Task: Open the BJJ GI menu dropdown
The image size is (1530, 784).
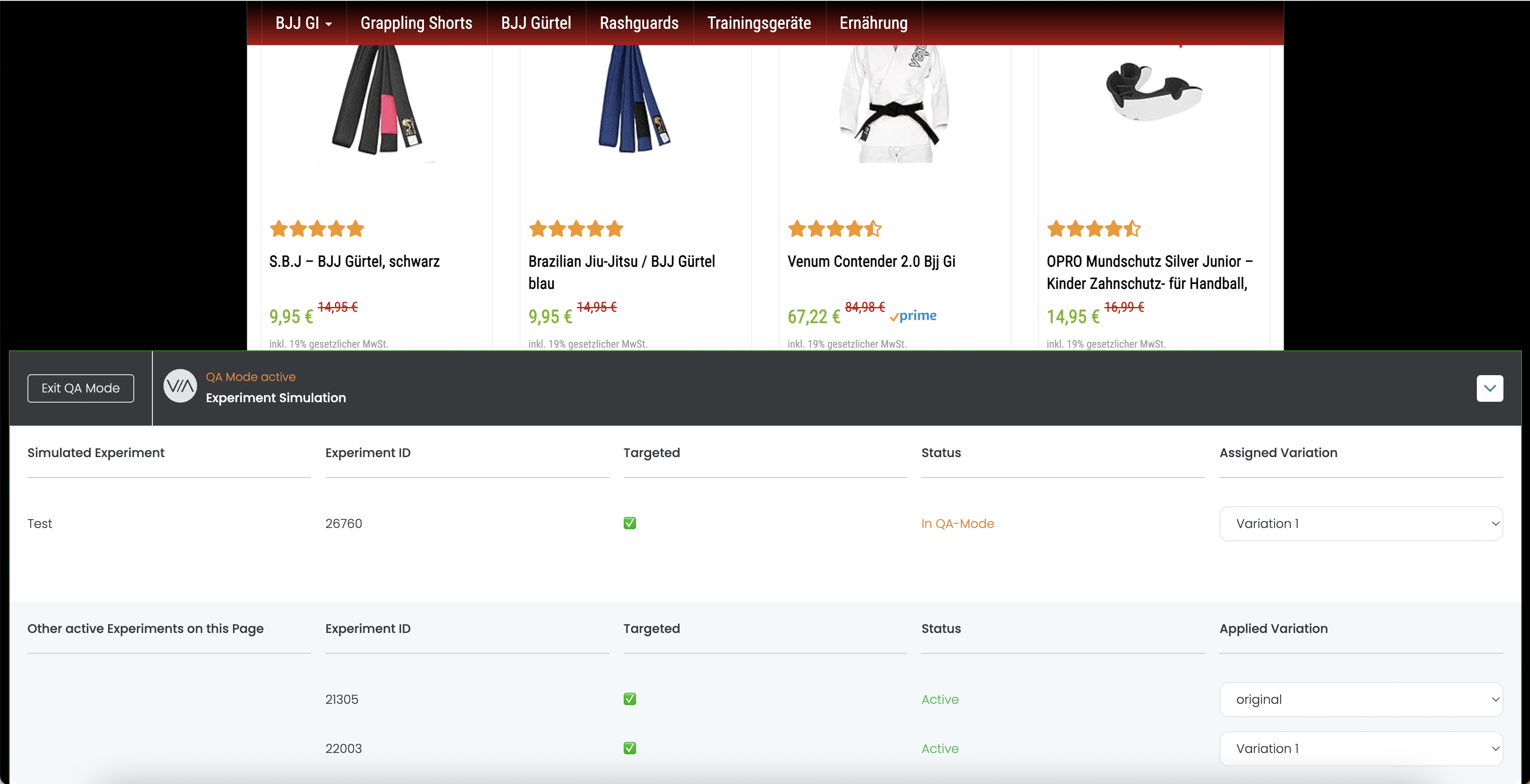Action: click(x=303, y=23)
